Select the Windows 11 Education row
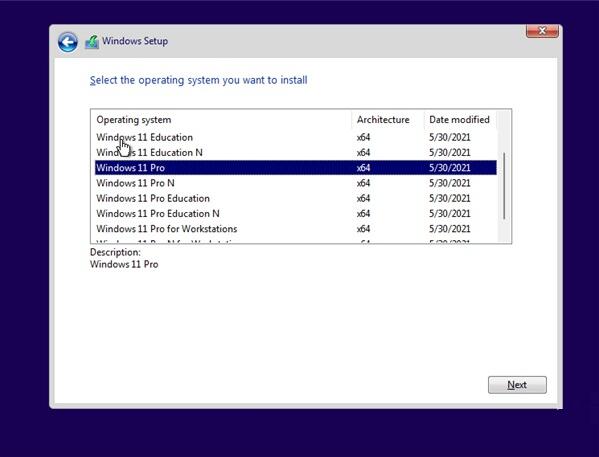The width and height of the screenshot is (599, 457). (x=296, y=137)
